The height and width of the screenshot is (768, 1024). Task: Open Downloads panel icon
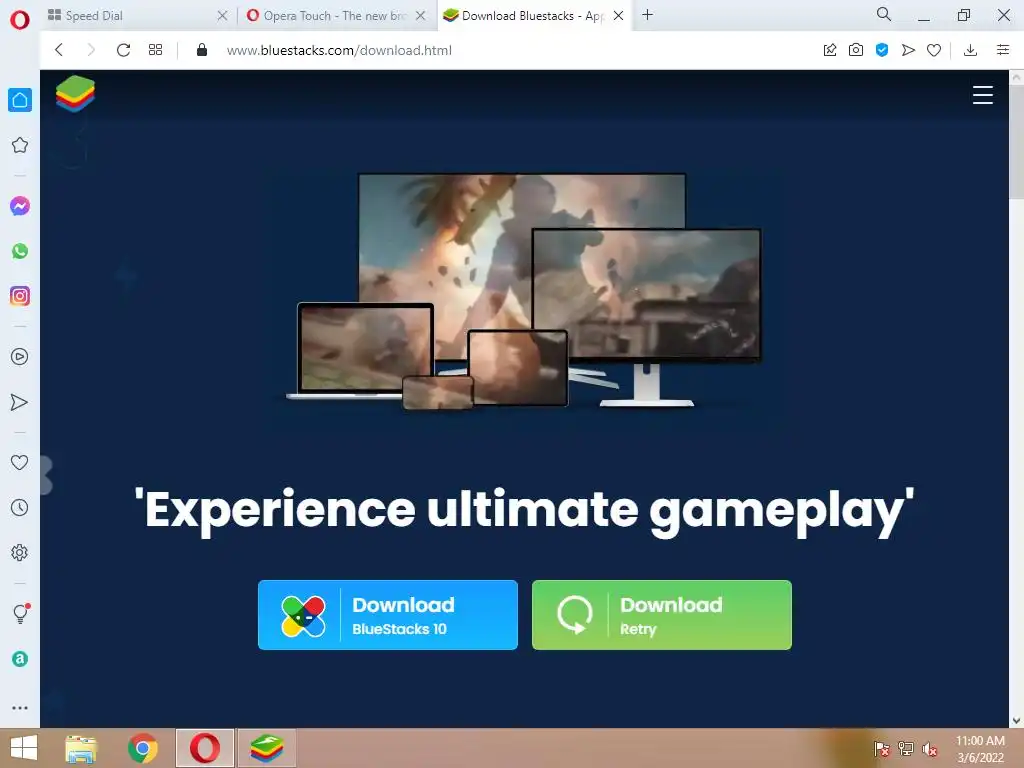(970, 50)
